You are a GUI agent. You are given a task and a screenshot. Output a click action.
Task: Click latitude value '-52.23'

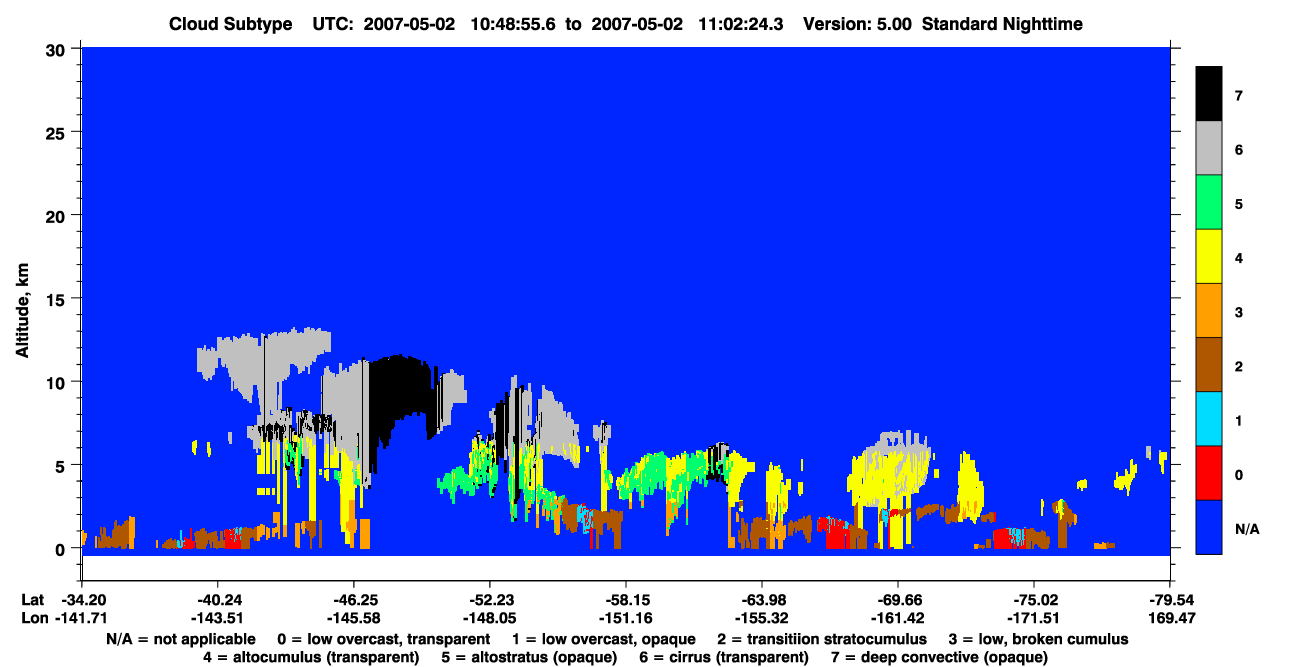tap(489, 599)
